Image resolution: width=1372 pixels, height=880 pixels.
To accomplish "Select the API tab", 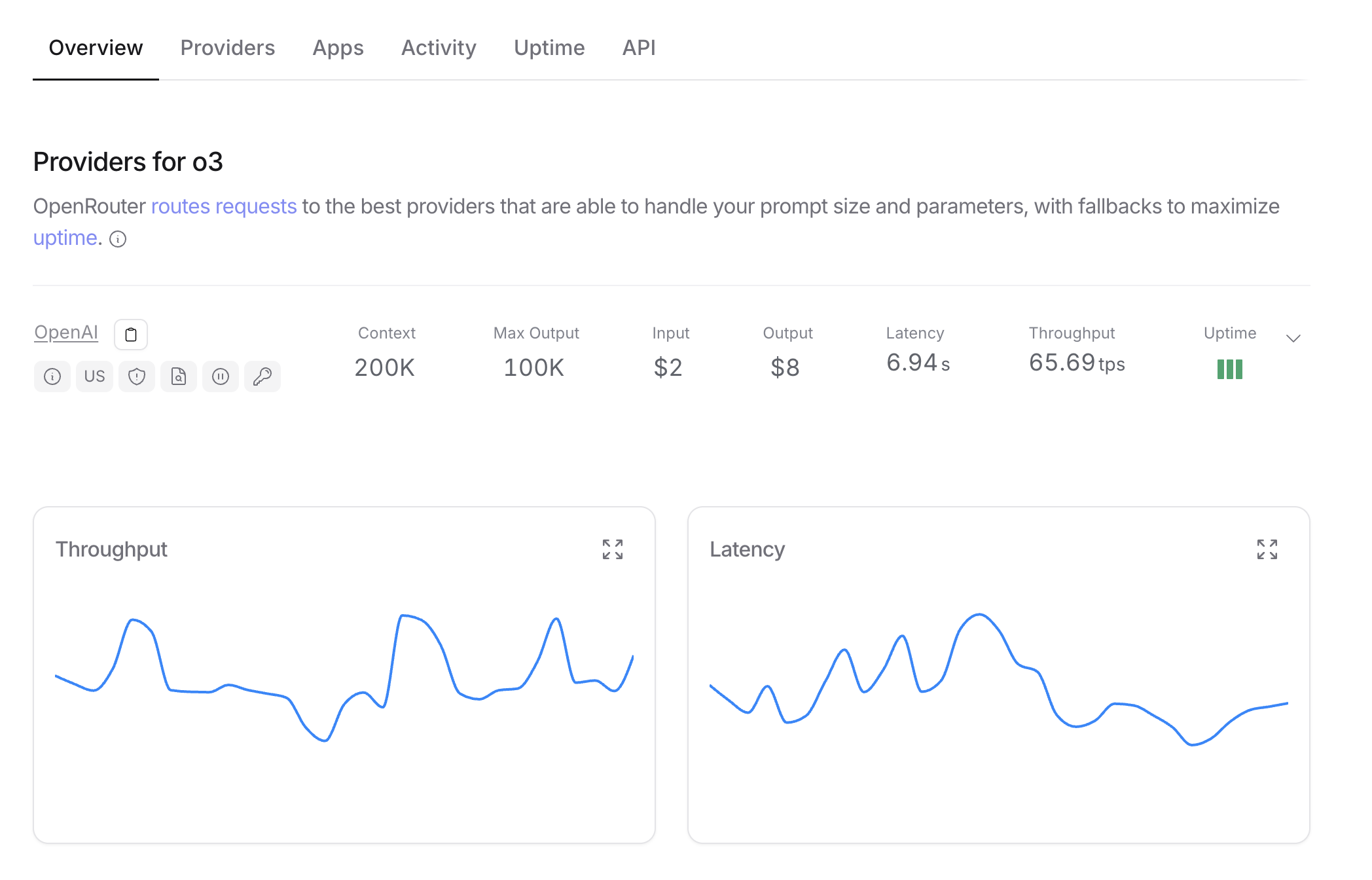I will click(x=638, y=48).
